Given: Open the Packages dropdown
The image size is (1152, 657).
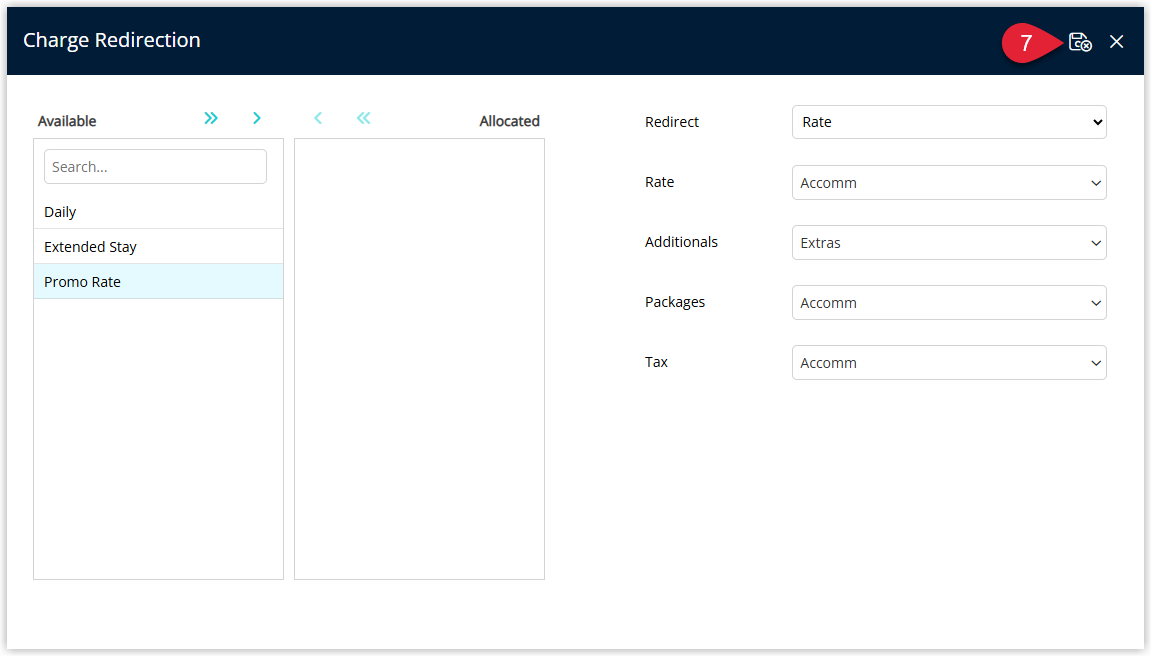Looking at the screenshot, I should coord(948,303).
